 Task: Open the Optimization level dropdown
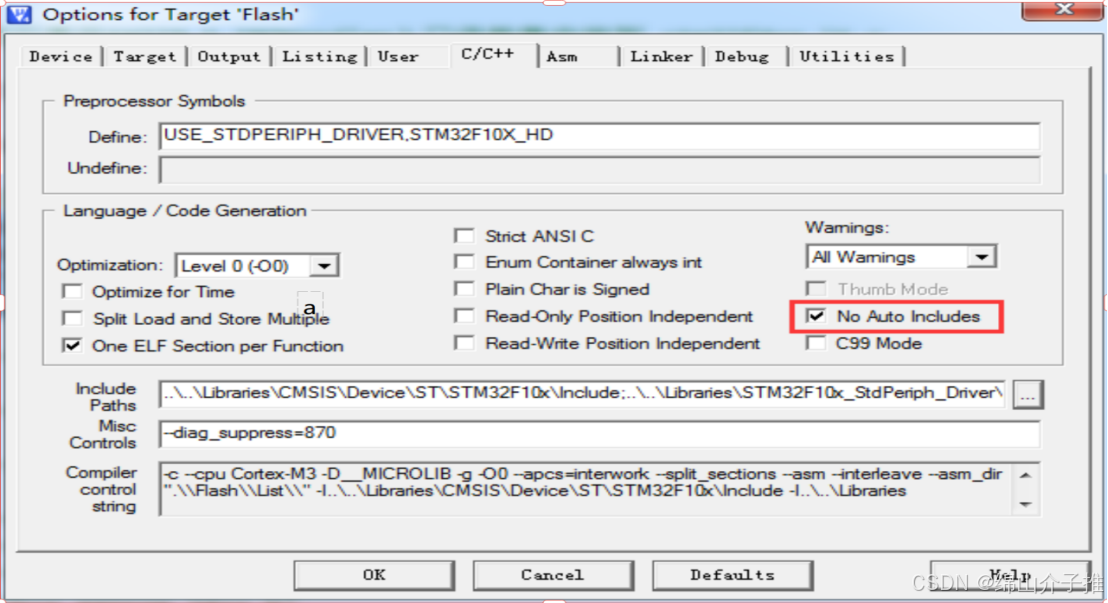[324, 266]
